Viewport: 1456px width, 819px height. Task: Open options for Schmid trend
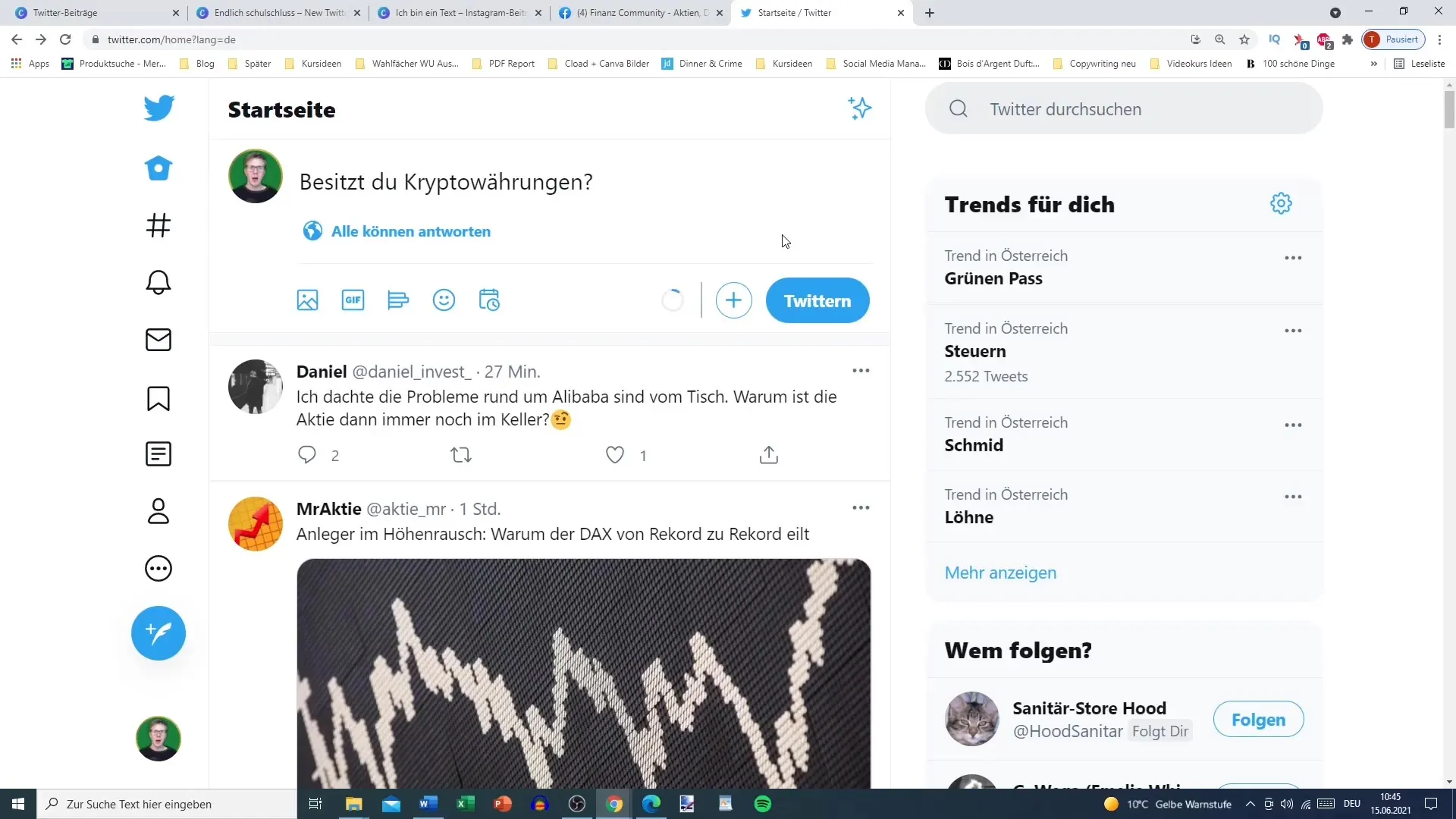pyautogui.click(x=1293, y=425)
